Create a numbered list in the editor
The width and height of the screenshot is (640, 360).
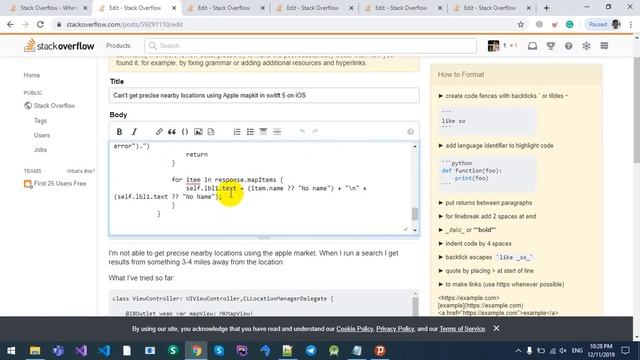[x=237, y=131]
